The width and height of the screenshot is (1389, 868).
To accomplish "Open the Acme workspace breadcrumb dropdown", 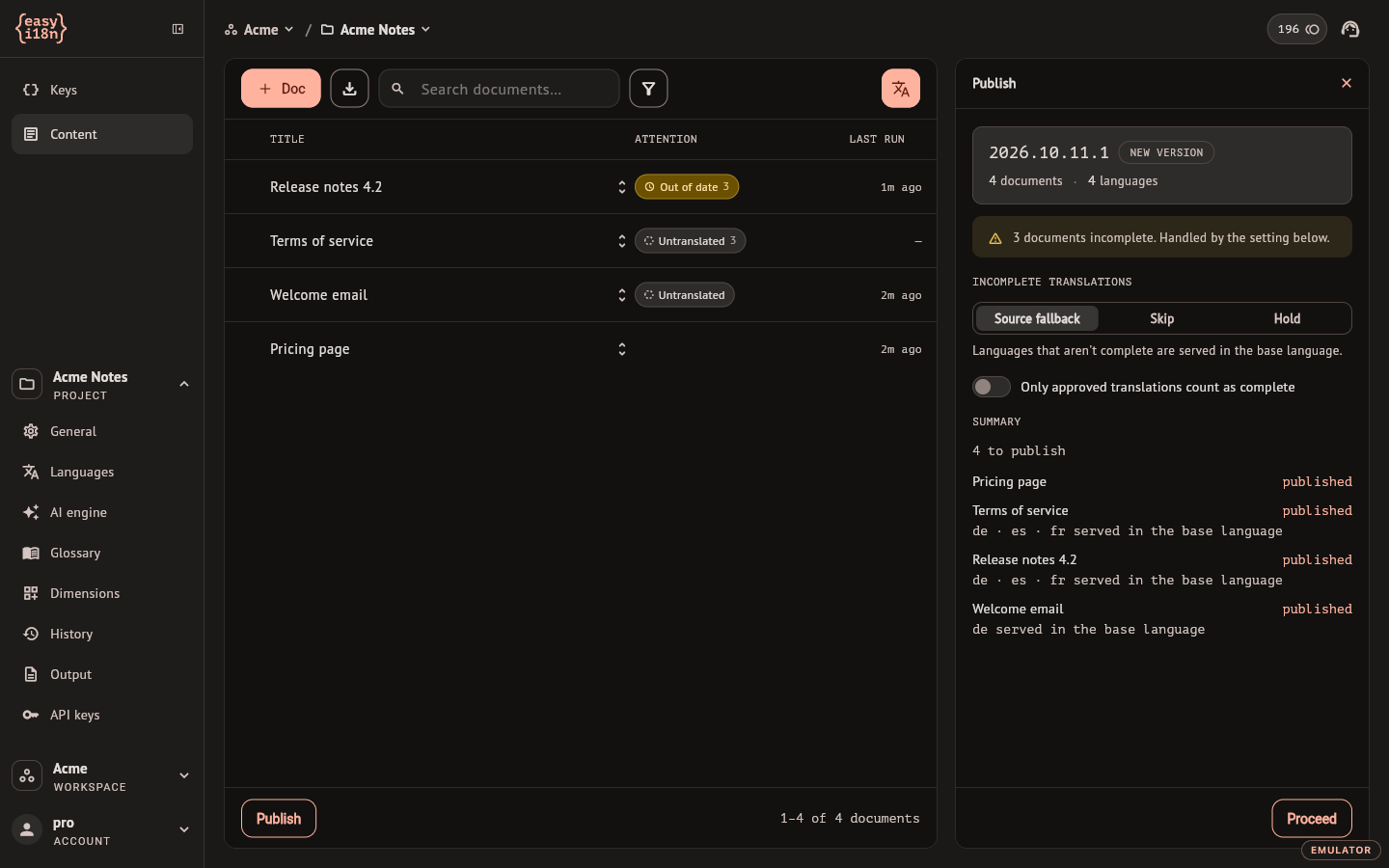I will pyautogui.click(x=259, y=30).
